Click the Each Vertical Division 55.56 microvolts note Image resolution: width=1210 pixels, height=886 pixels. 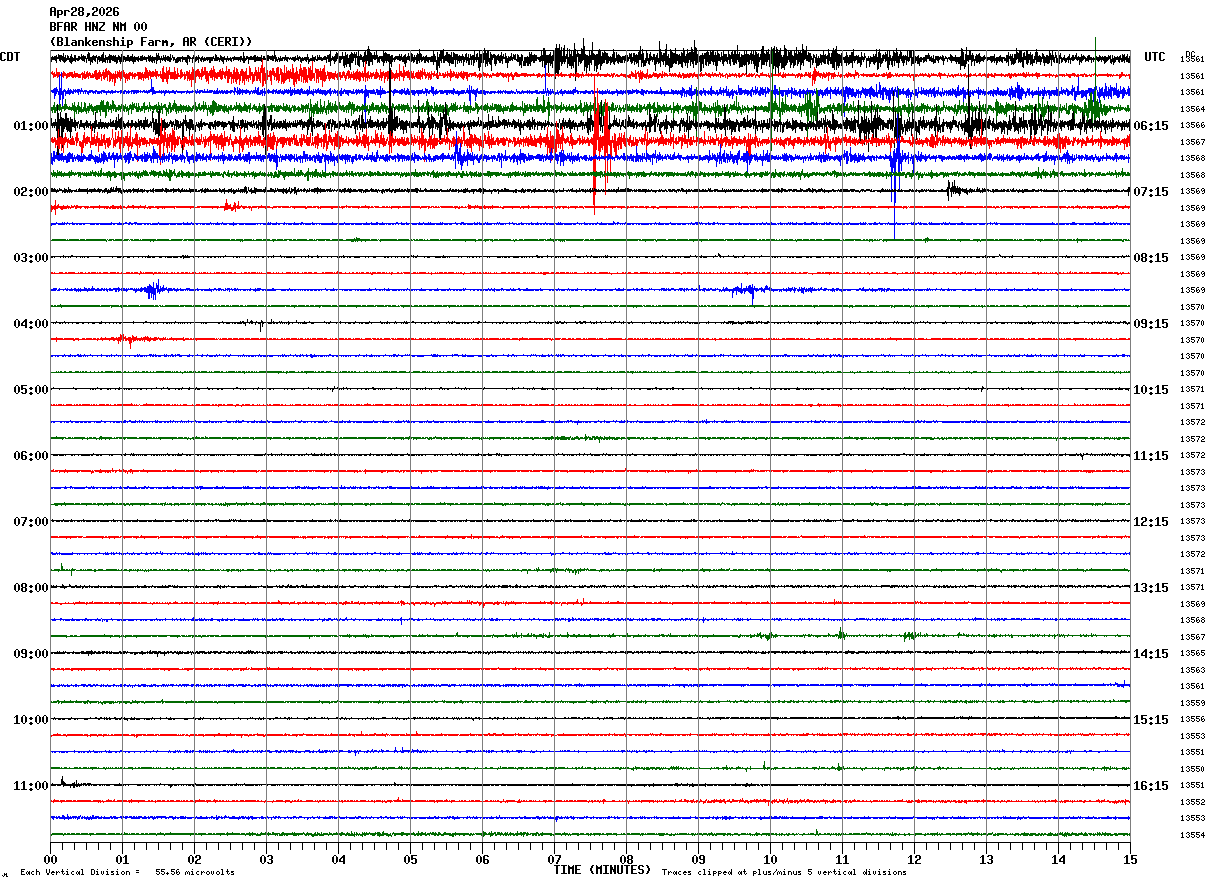[x=127, y=873]
